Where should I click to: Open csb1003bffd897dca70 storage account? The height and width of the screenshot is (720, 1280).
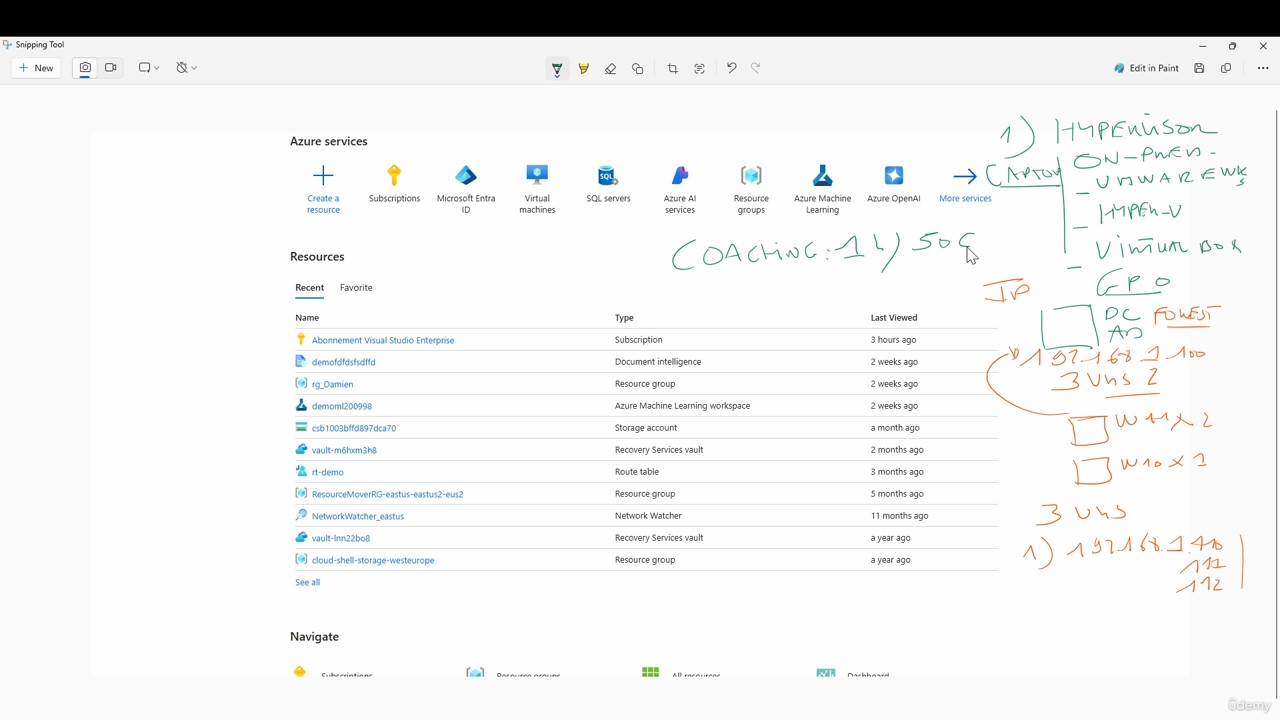click(x=354, y=428)
